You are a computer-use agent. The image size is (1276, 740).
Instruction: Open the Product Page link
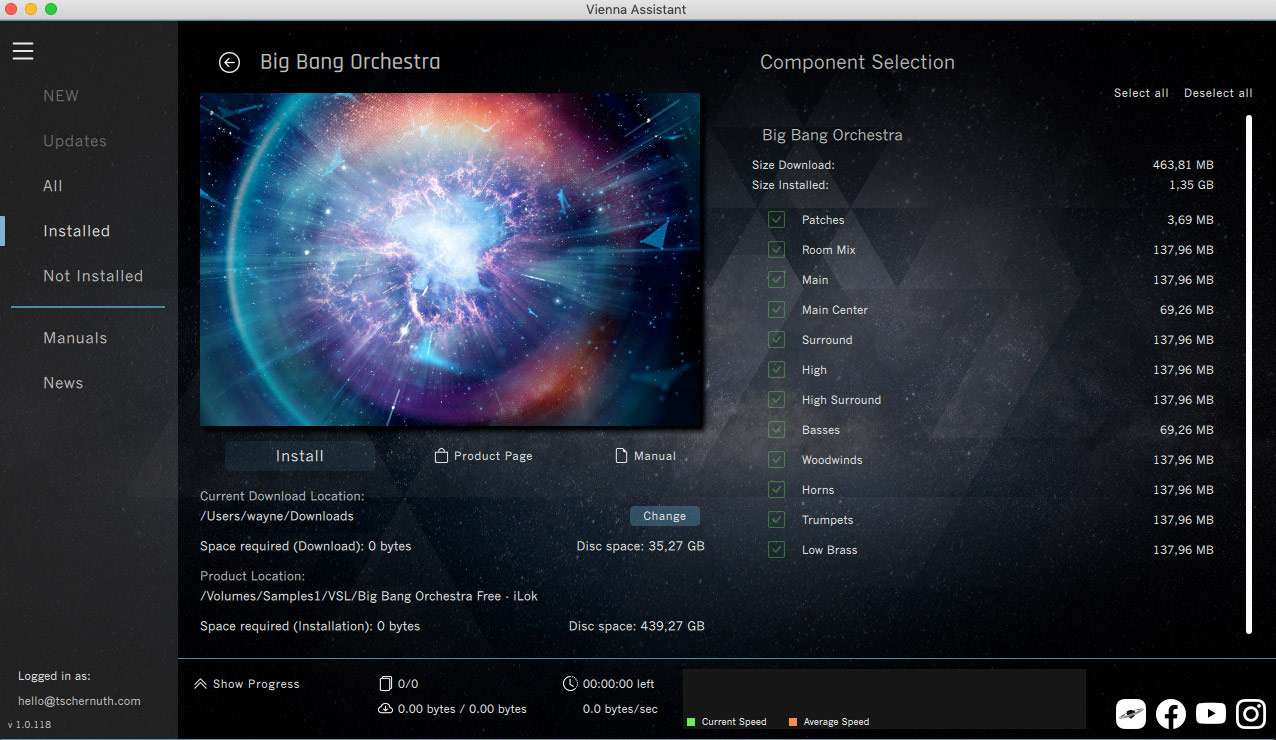pyautogui.click(x=484, y=456)
